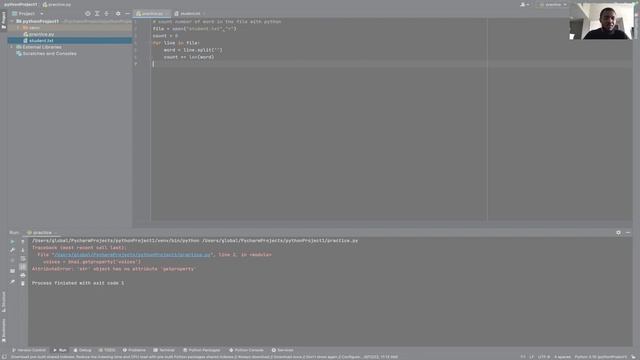Switch to student.txt editor tab

[x=190, y=13]
